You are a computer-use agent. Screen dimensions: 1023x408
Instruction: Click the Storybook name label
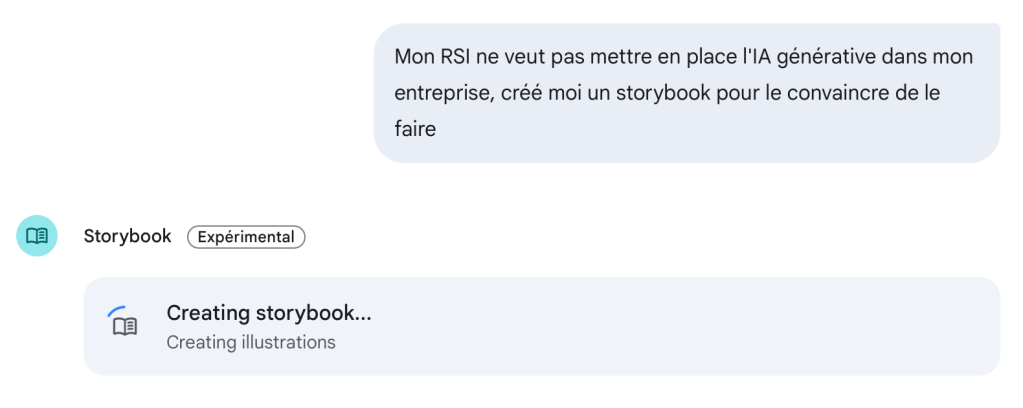(127, 237)
